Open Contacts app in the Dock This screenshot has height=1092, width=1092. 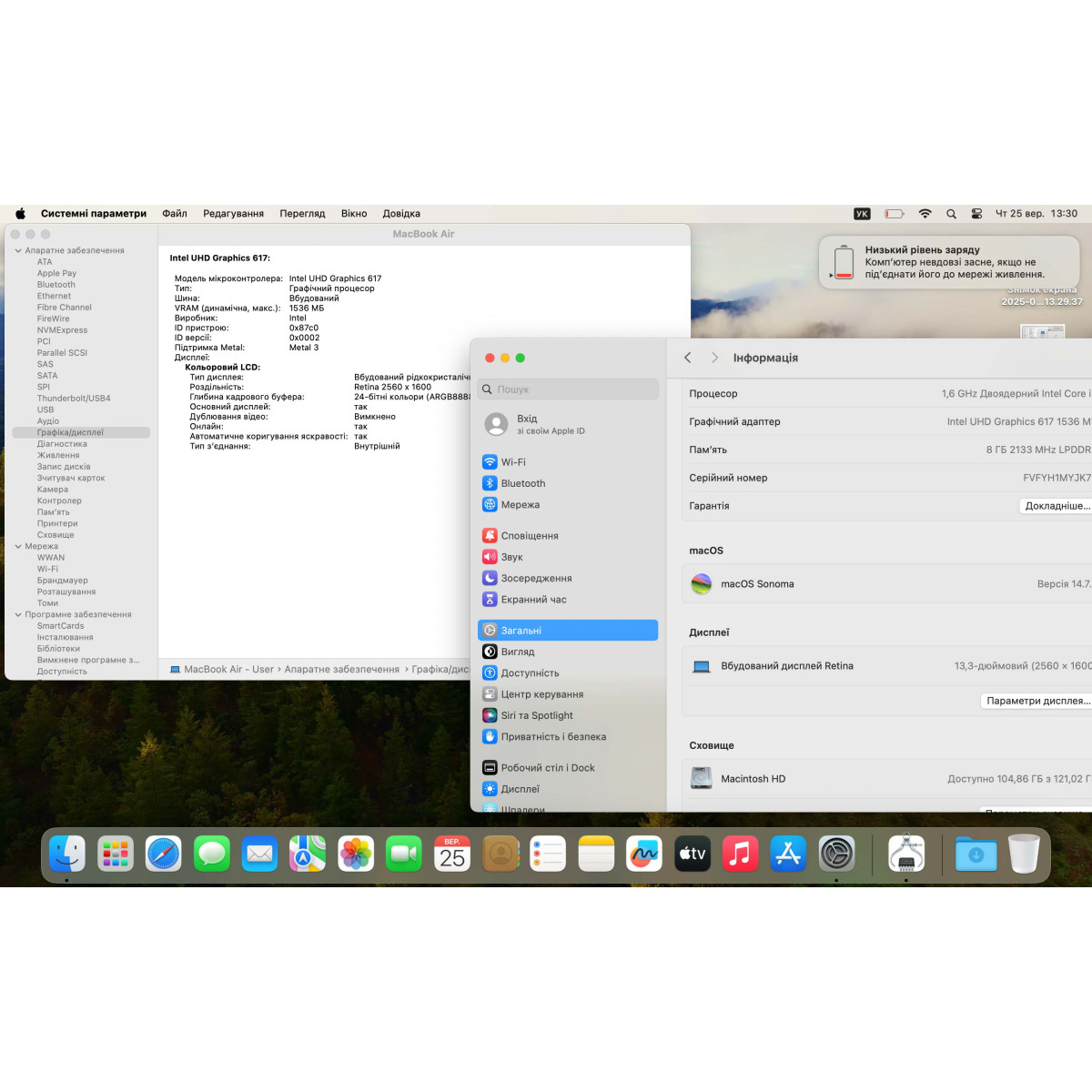point(500,854)
